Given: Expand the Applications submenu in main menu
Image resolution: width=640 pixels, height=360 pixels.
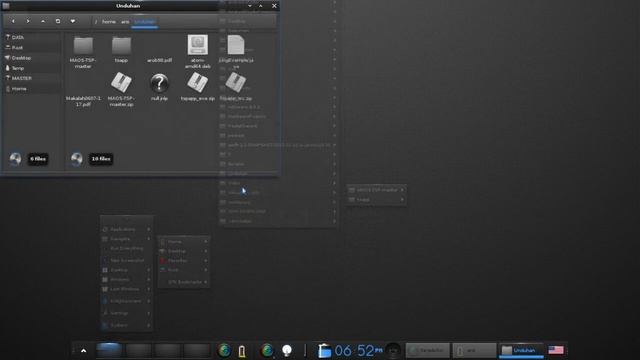Looking at the screenshot, I should point(127,229).
